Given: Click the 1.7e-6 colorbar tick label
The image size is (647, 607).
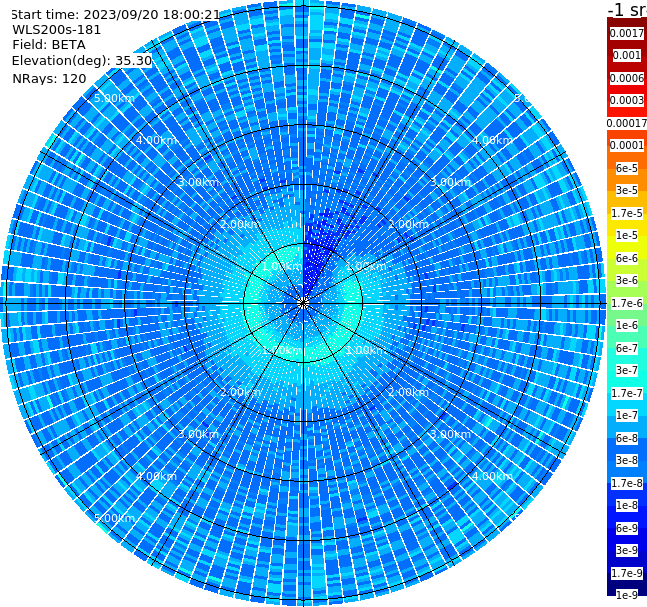Looking at the screenshot, I should pyautogui.click(x=627, y=303).
